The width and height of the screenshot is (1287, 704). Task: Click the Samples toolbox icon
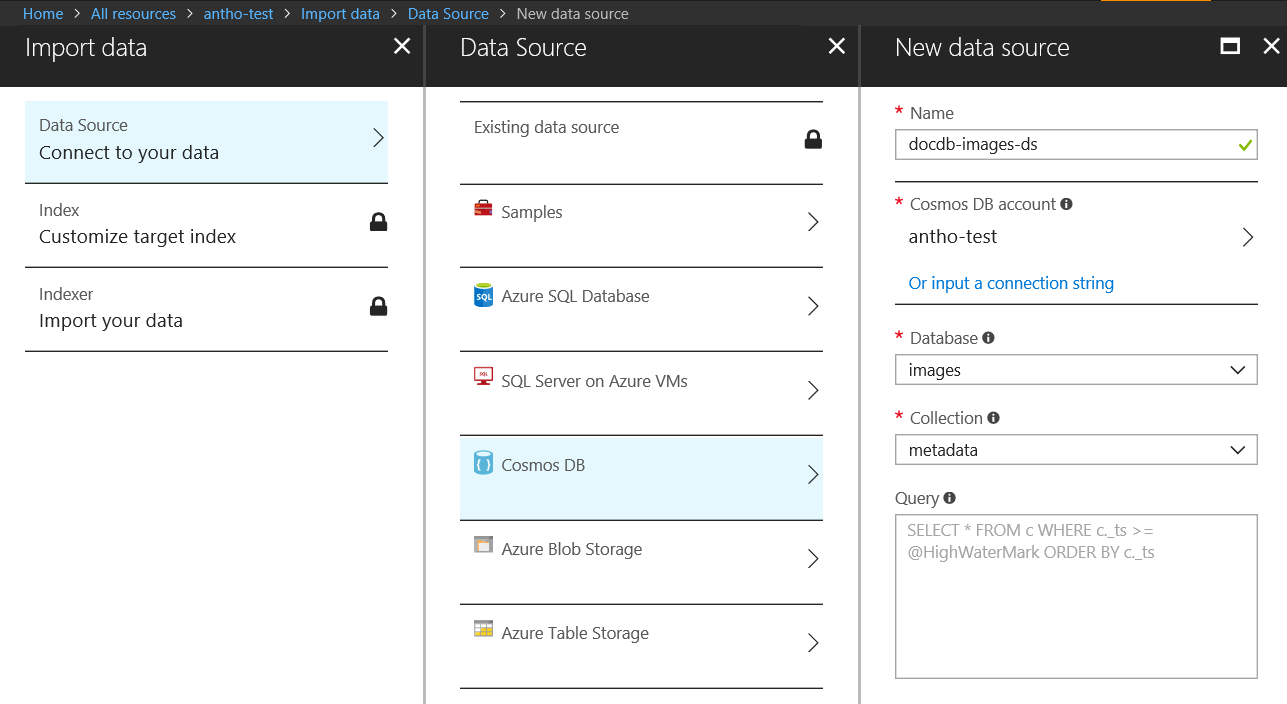click(x=483, y=209)
